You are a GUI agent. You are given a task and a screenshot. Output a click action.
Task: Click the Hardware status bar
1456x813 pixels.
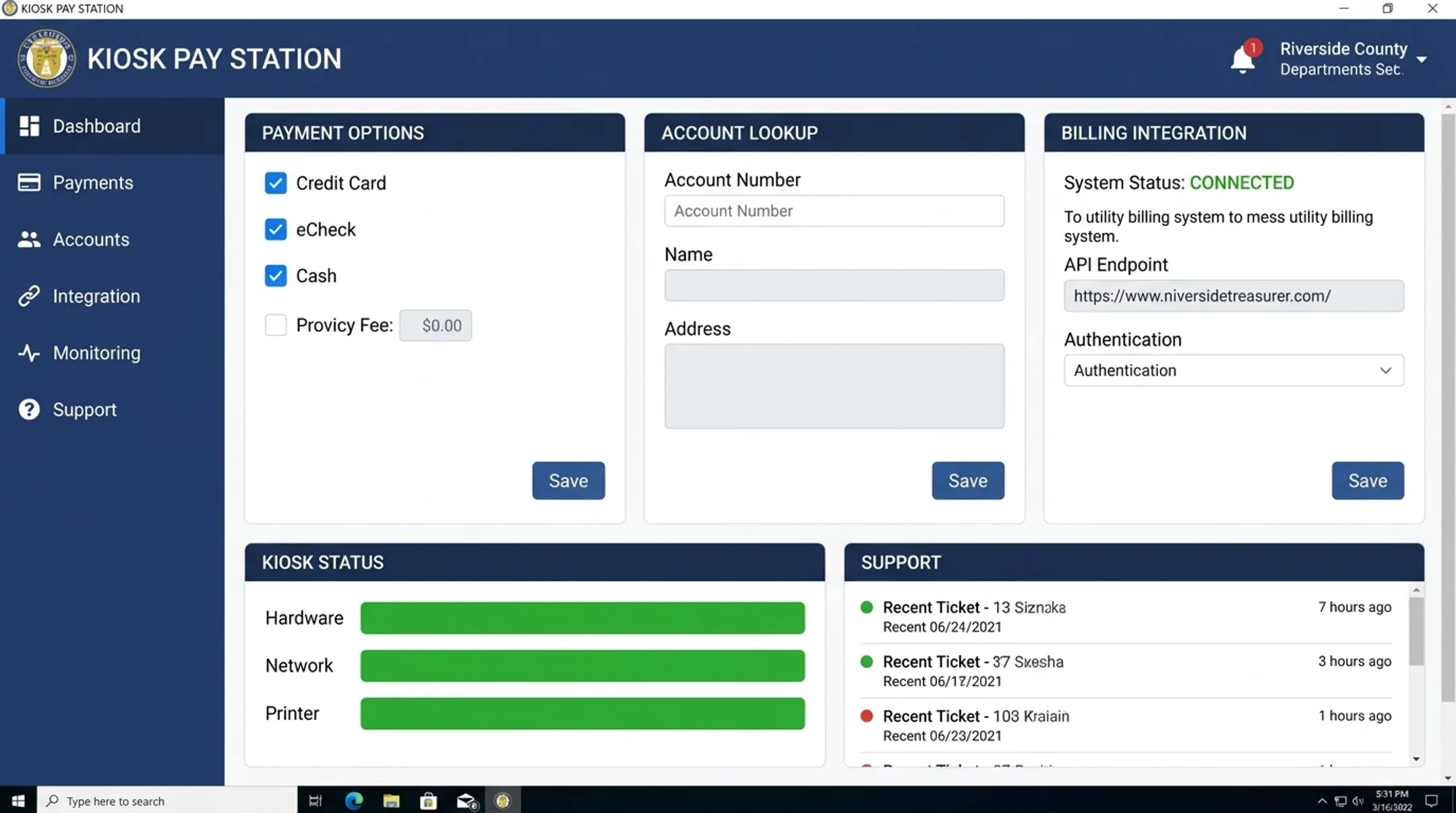[x=582, y=618]
